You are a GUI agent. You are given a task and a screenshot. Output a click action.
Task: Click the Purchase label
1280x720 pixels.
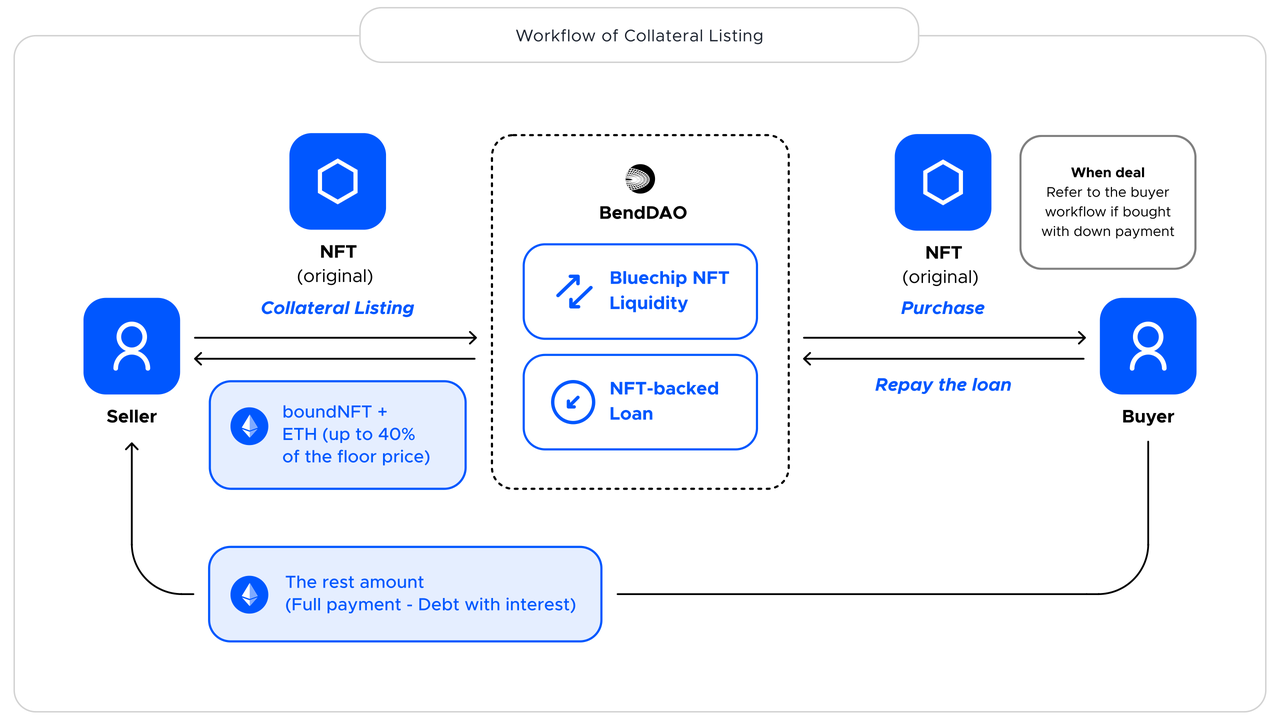942,308
